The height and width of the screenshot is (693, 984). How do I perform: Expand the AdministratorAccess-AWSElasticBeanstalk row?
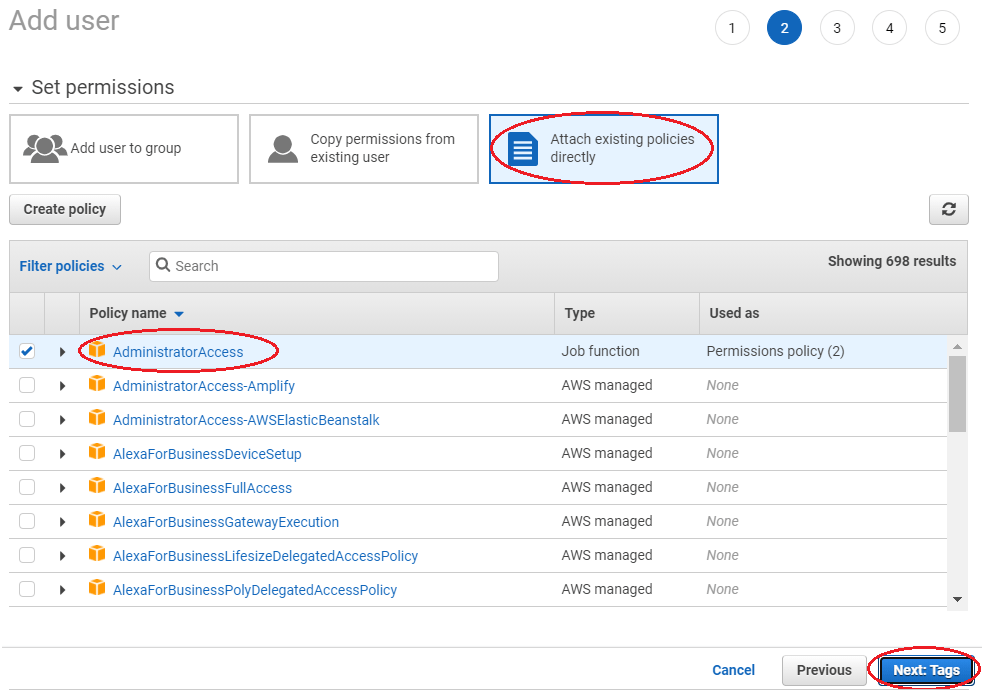tap(62, 420)
